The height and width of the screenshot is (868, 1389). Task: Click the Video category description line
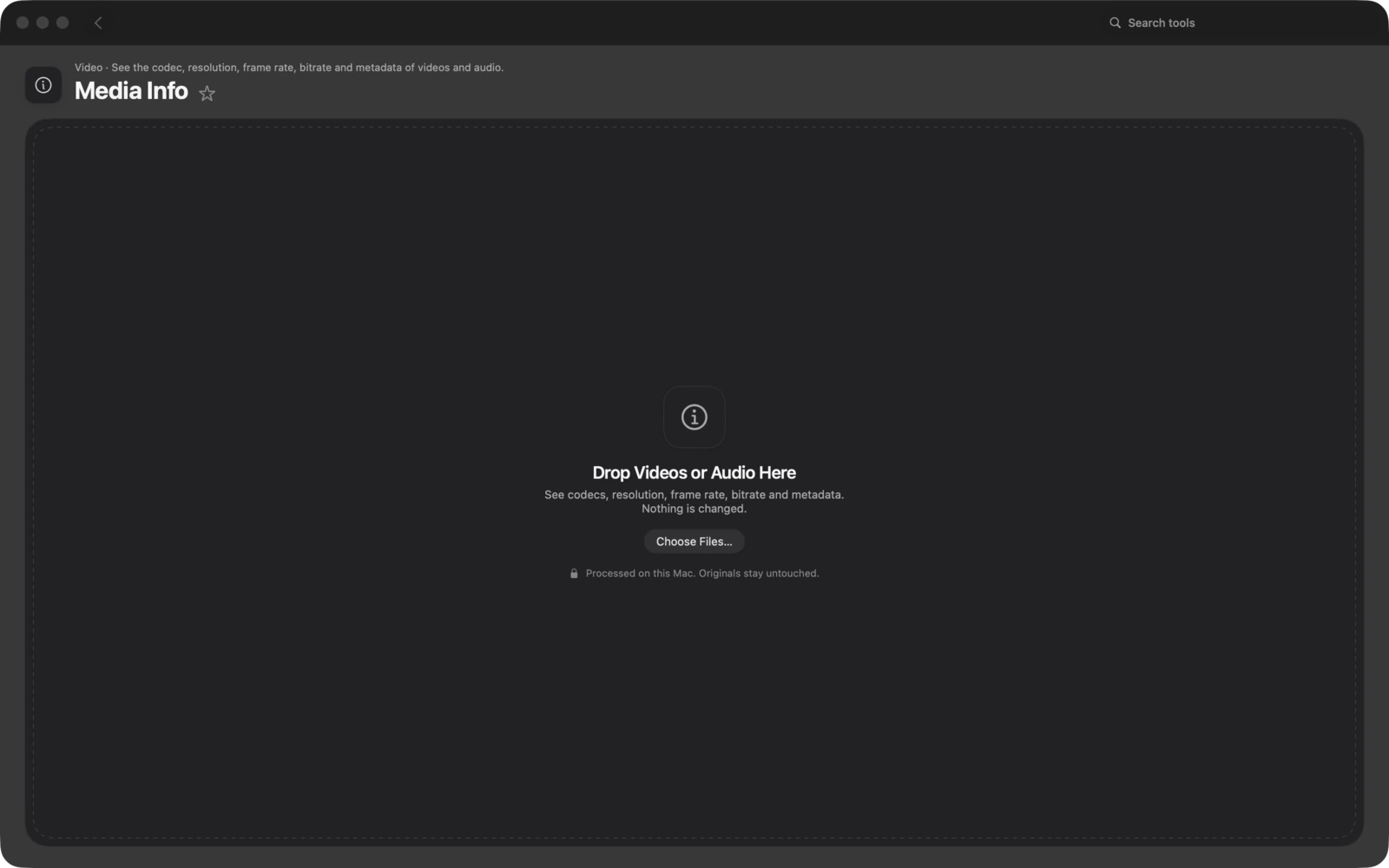coord(289,67)
